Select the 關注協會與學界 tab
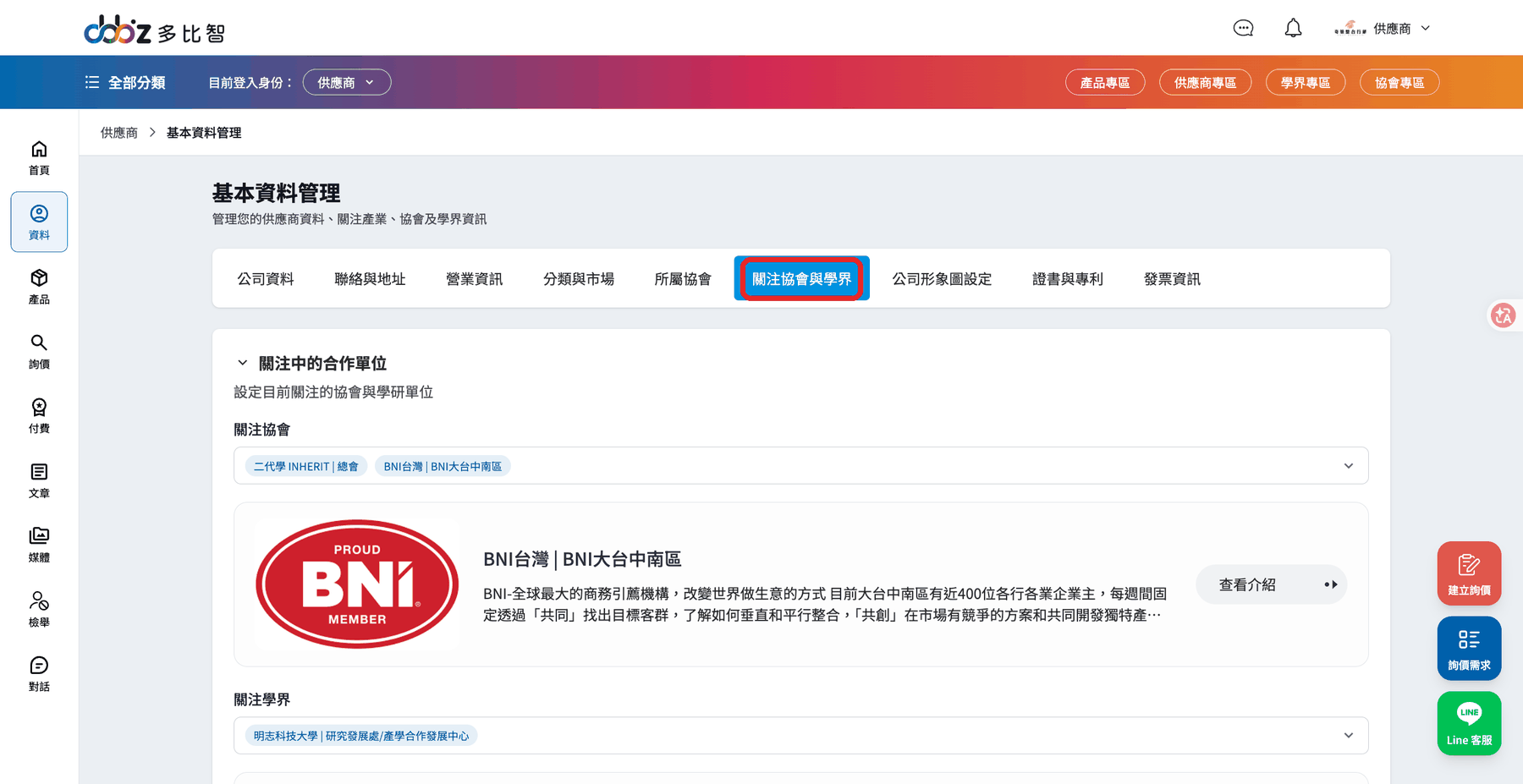The height and width of the screenshot is (784, 1523). click(802, 279)
